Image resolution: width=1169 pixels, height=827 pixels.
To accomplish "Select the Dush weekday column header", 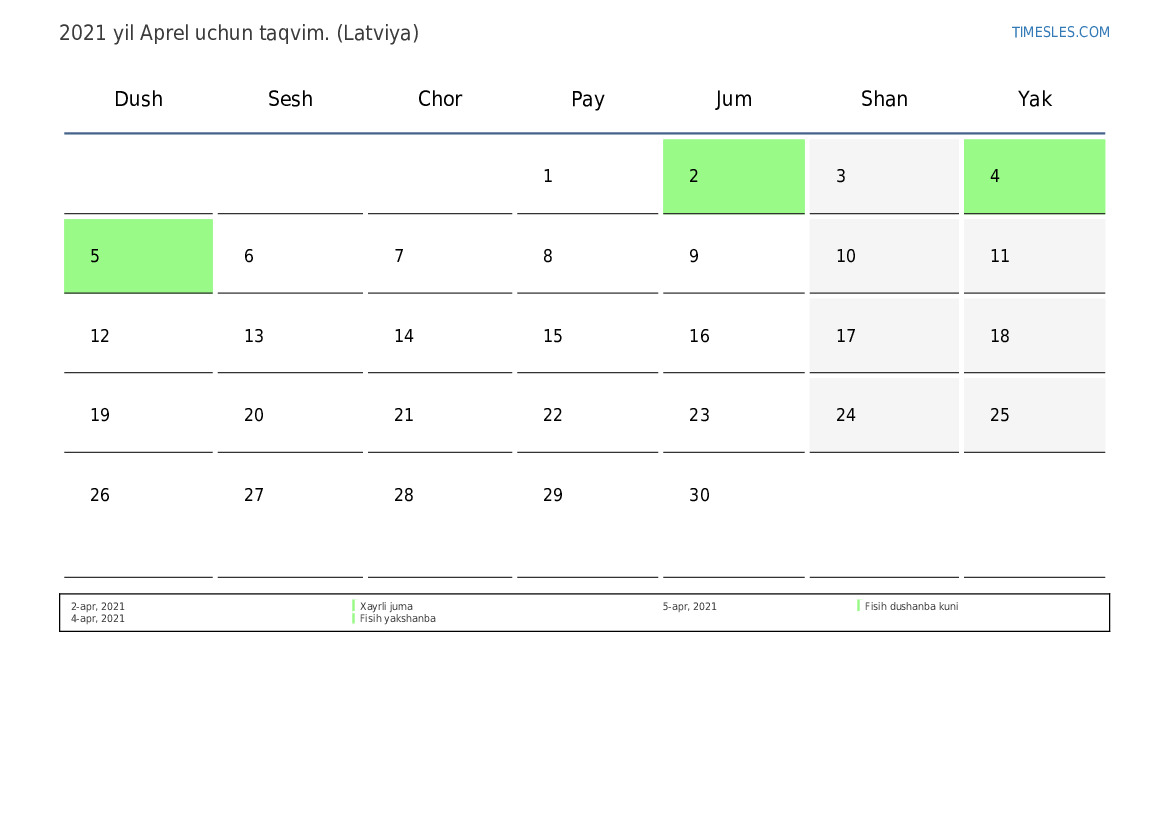I will tap(138, 99).
